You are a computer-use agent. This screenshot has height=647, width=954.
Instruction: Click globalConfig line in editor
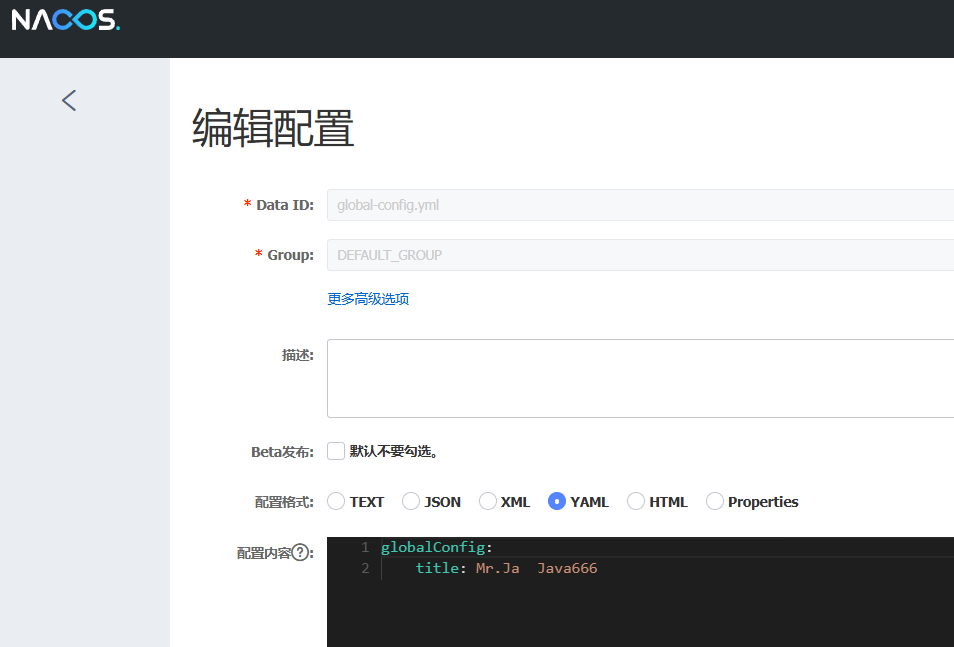[x=436, y=547]
